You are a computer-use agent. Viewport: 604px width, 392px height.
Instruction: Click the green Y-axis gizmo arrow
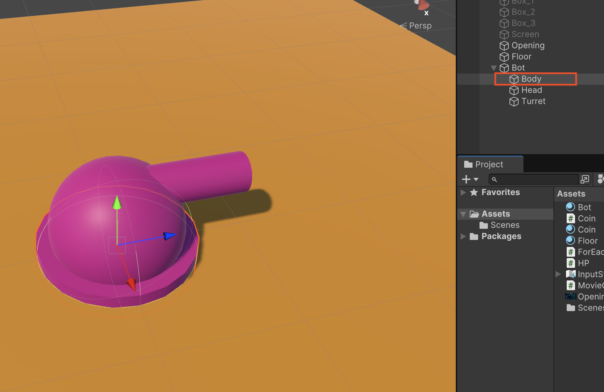coord(117,203)
